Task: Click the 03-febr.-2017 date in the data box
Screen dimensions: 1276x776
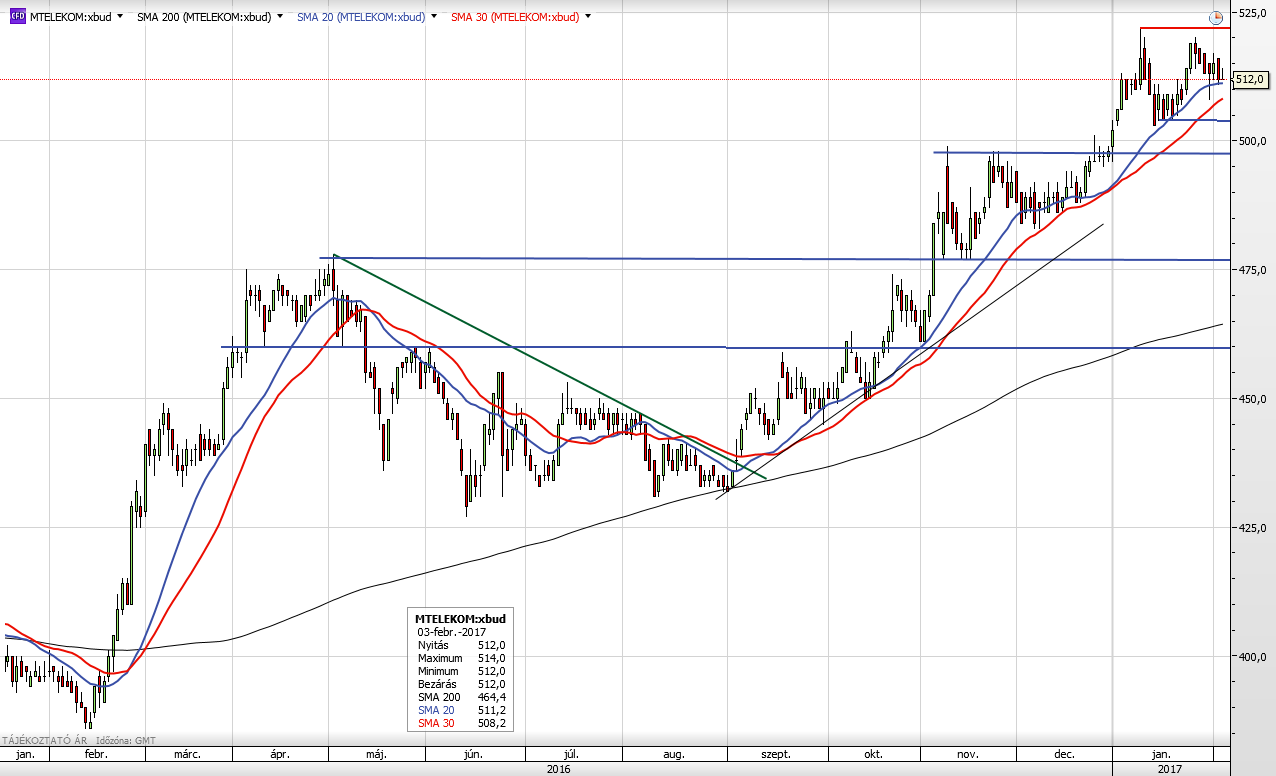Action: 450,633
